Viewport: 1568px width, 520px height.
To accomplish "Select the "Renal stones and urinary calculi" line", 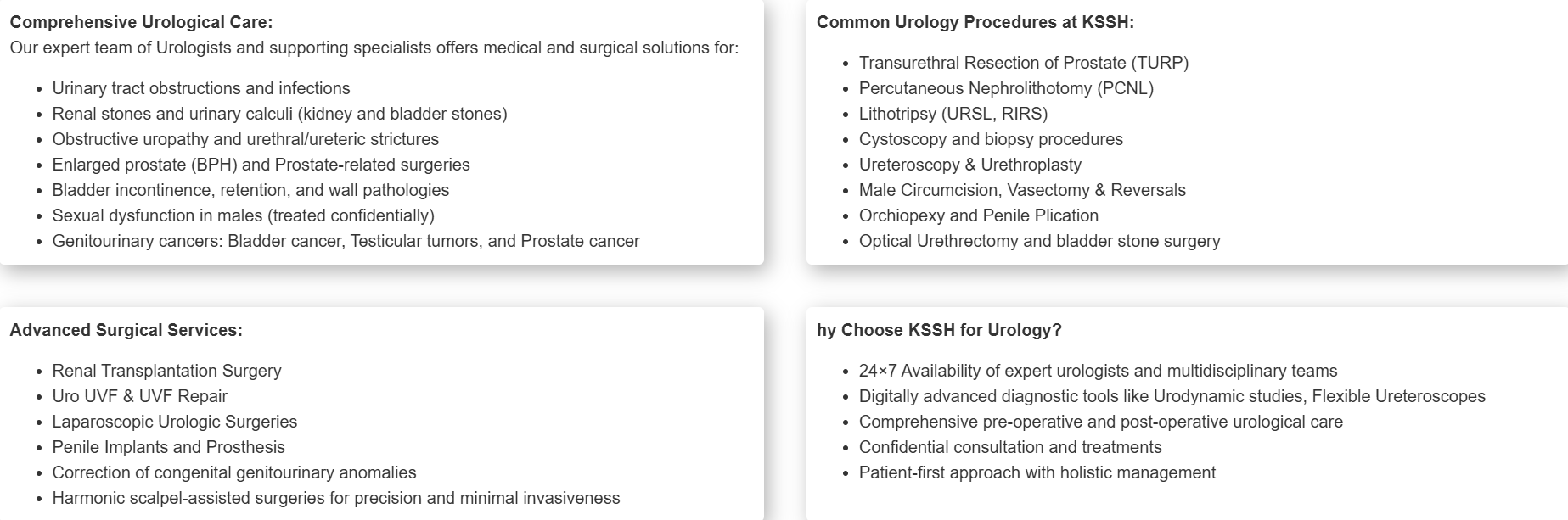I will pyautogui.click(x=279, y=114).
